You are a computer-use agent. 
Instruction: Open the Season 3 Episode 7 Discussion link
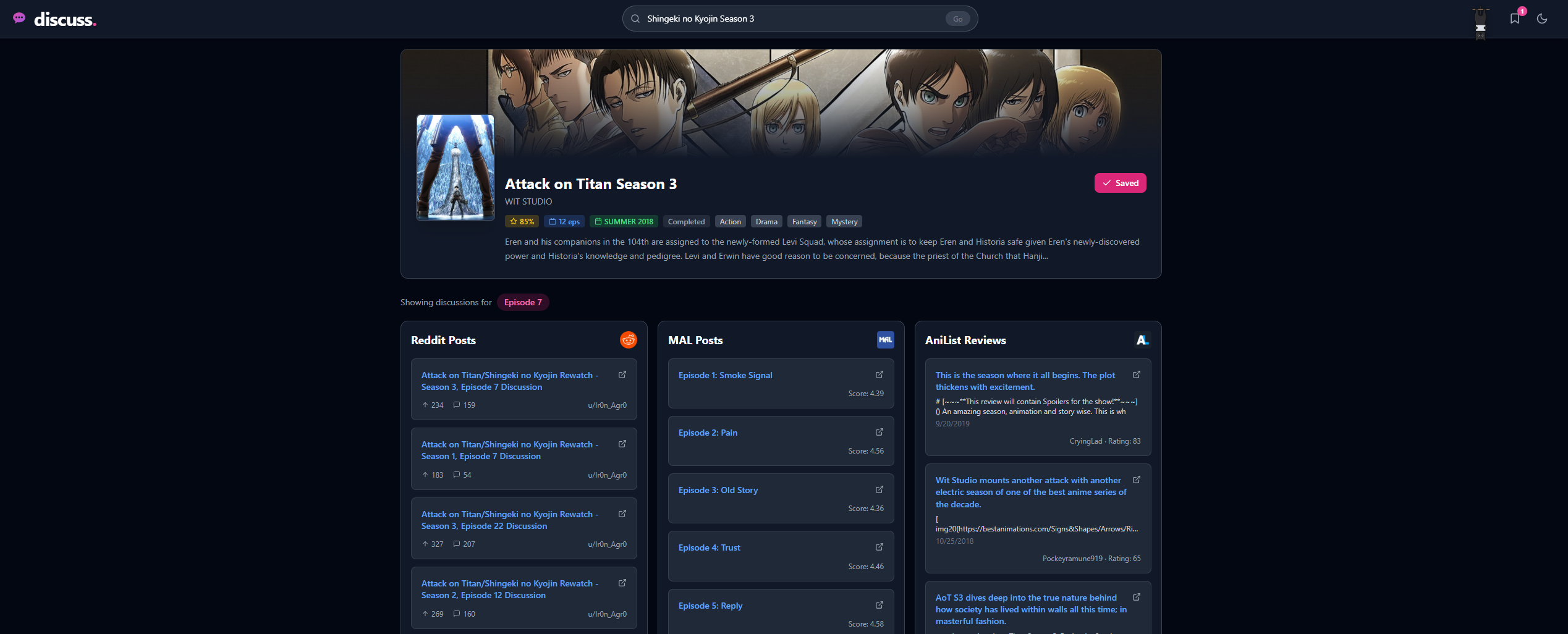coord(509,381)
